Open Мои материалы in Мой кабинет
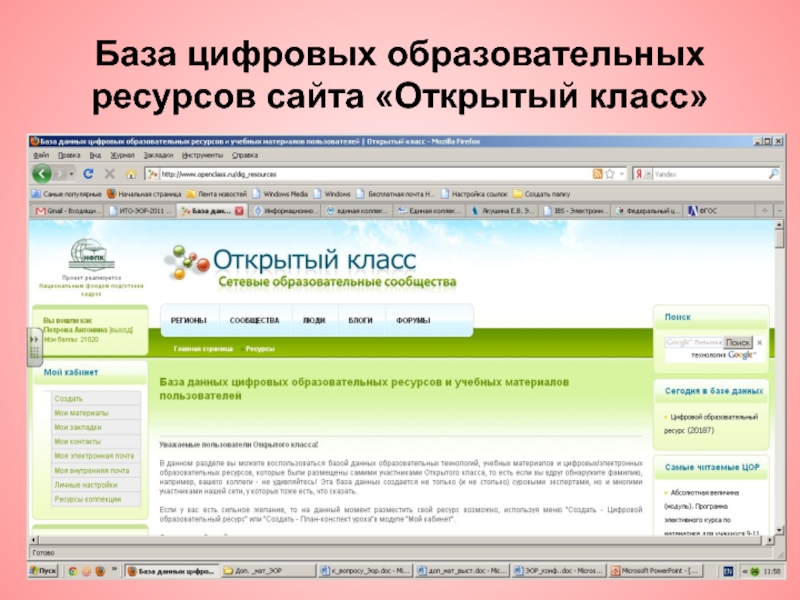The height and width of the screenshot is (600, 800). (81, 413)
